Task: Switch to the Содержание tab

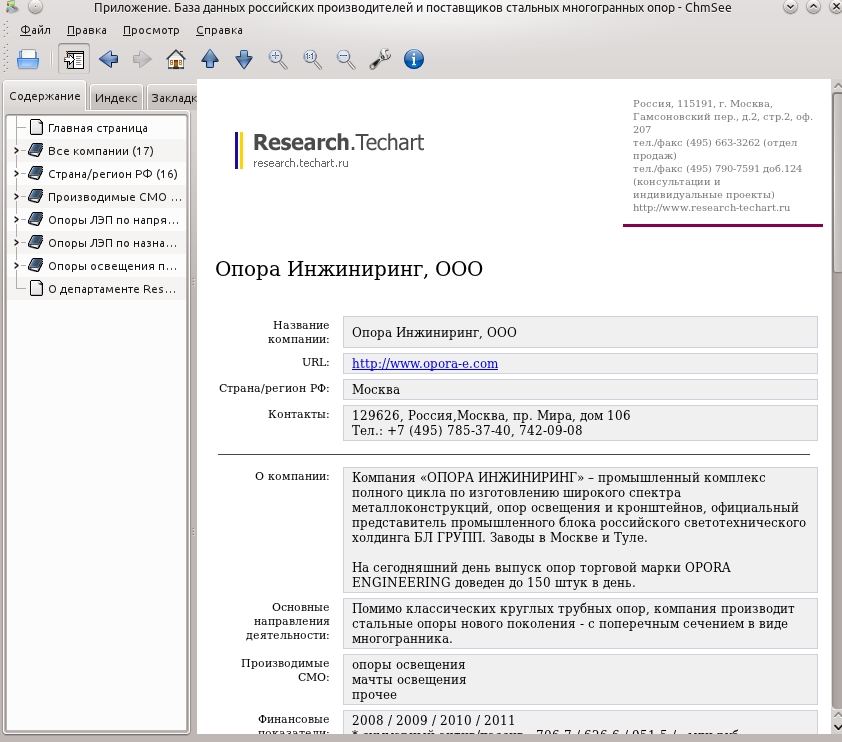Action: [45, 96]
